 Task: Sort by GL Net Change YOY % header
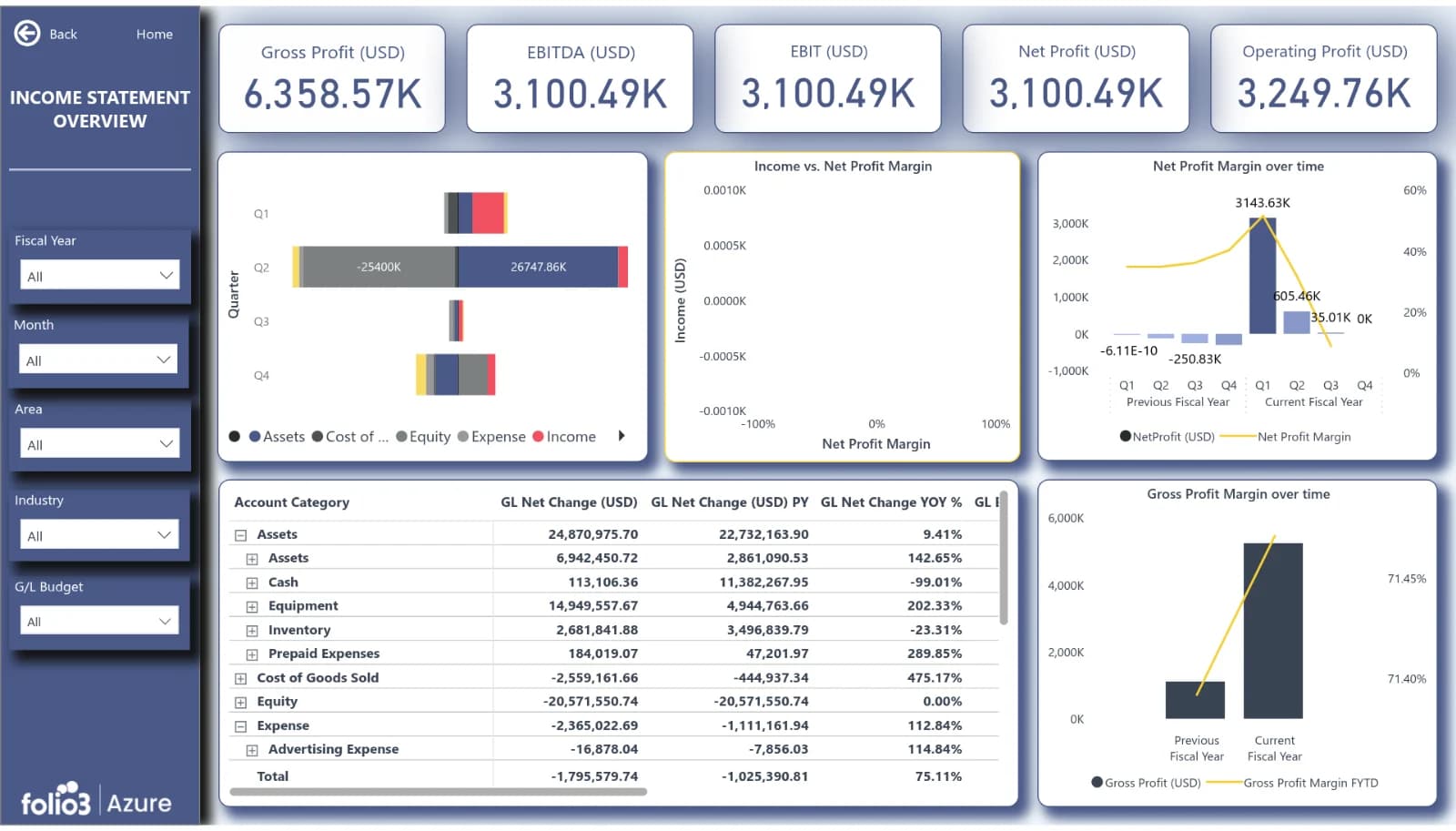[891, 502]
